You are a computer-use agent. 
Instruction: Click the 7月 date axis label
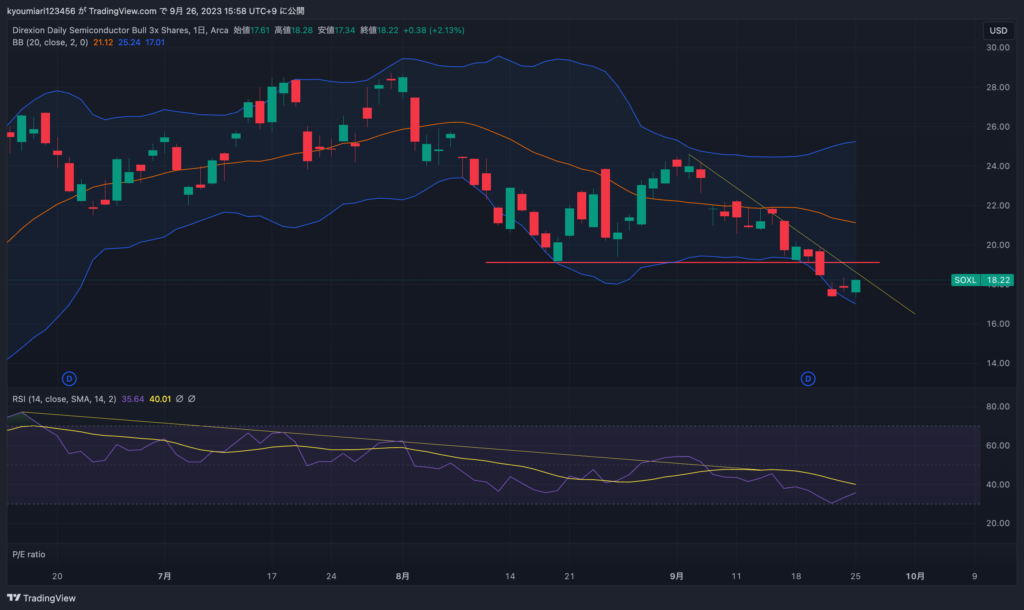point(165,576)
